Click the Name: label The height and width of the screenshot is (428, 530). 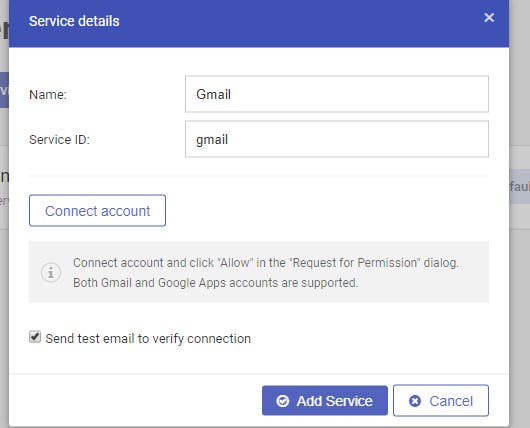(48, 94)
